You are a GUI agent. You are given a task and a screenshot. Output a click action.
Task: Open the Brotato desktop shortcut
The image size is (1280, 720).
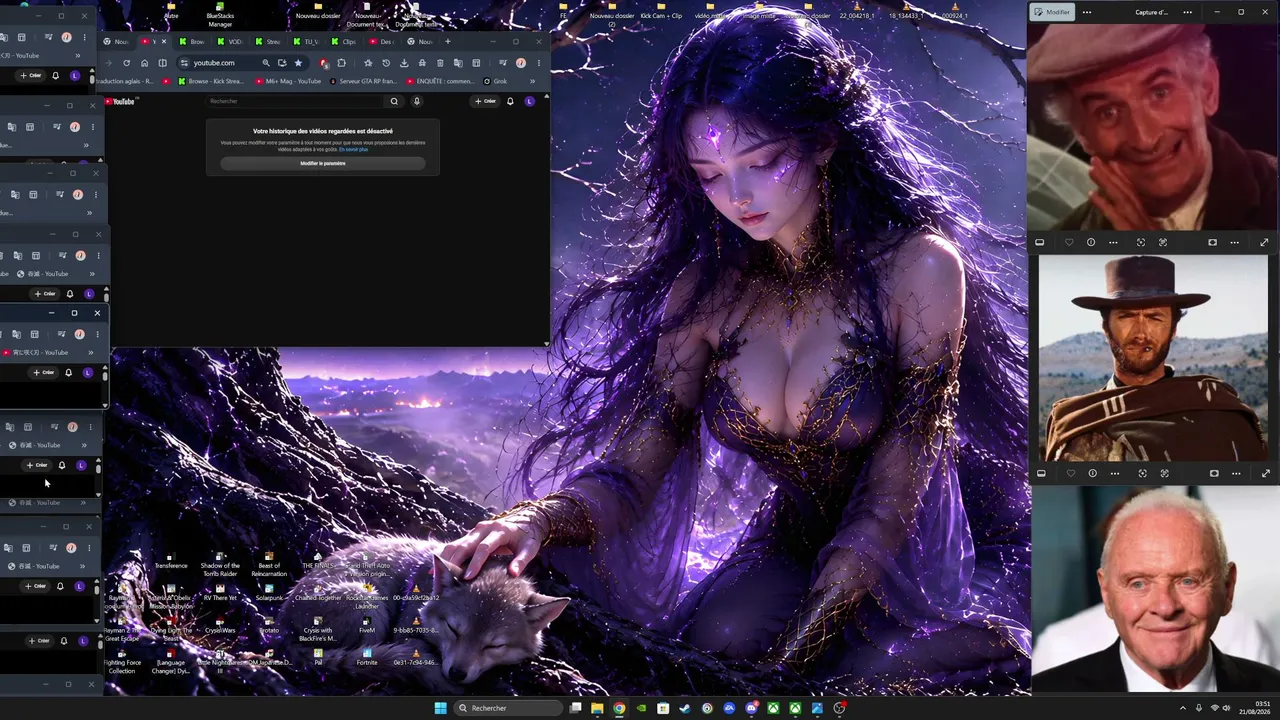pos(269,625)
